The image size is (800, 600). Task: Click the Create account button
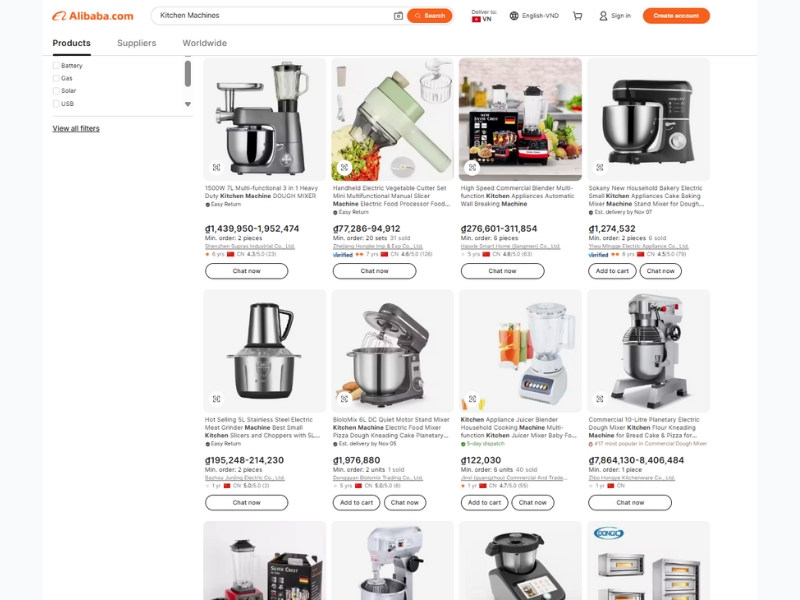676,16
